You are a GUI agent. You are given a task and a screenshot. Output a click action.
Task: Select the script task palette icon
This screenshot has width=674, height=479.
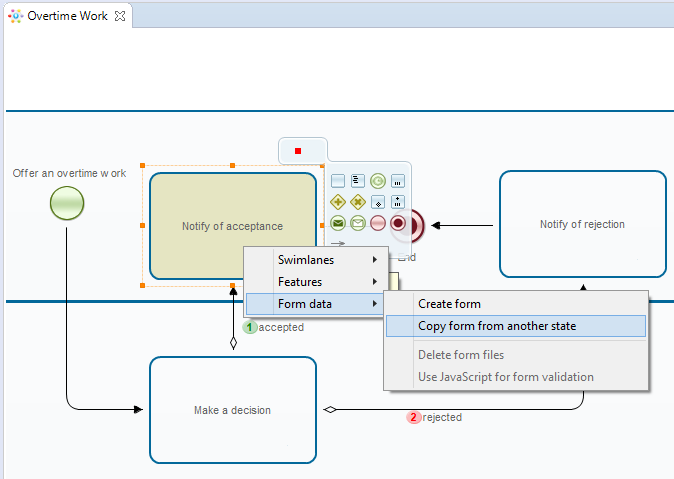pyautogui.click(x=358, y=181)
